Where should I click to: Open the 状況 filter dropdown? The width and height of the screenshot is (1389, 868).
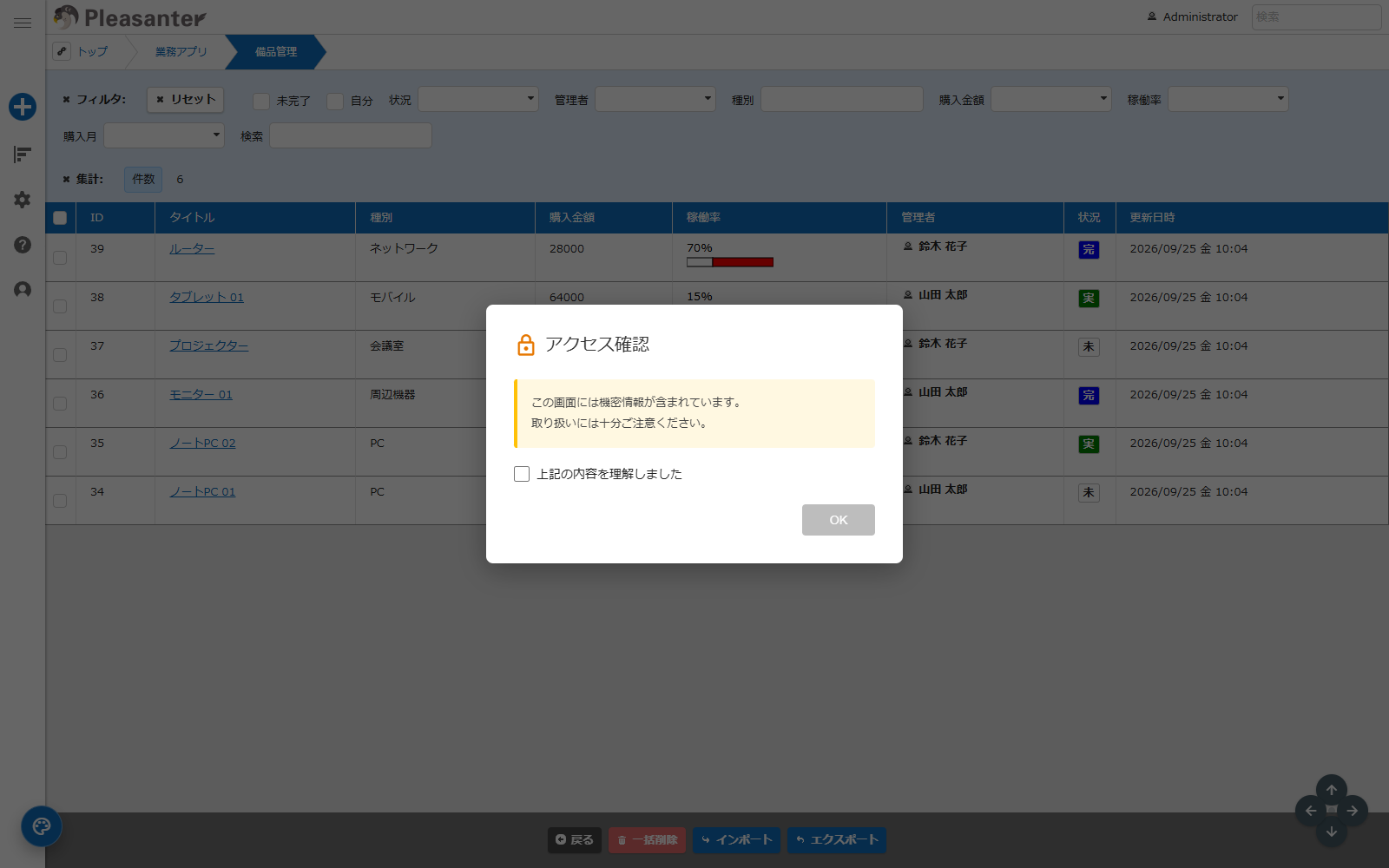point(478,99)
